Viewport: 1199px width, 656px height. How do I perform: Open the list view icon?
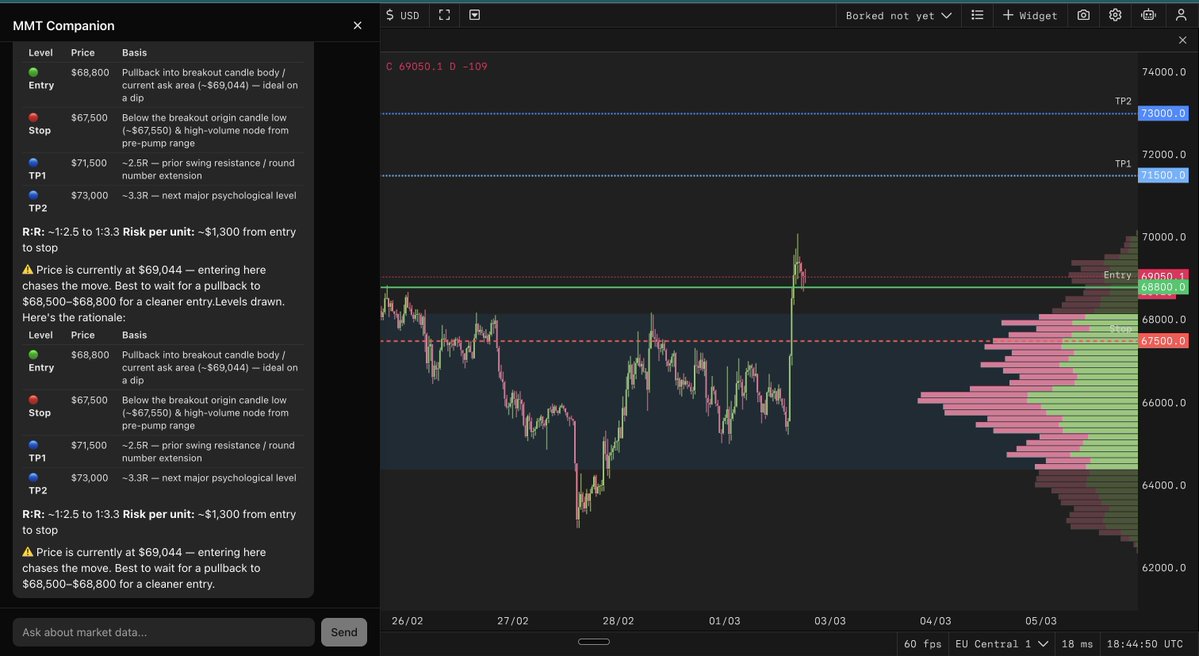coord(977,15)
